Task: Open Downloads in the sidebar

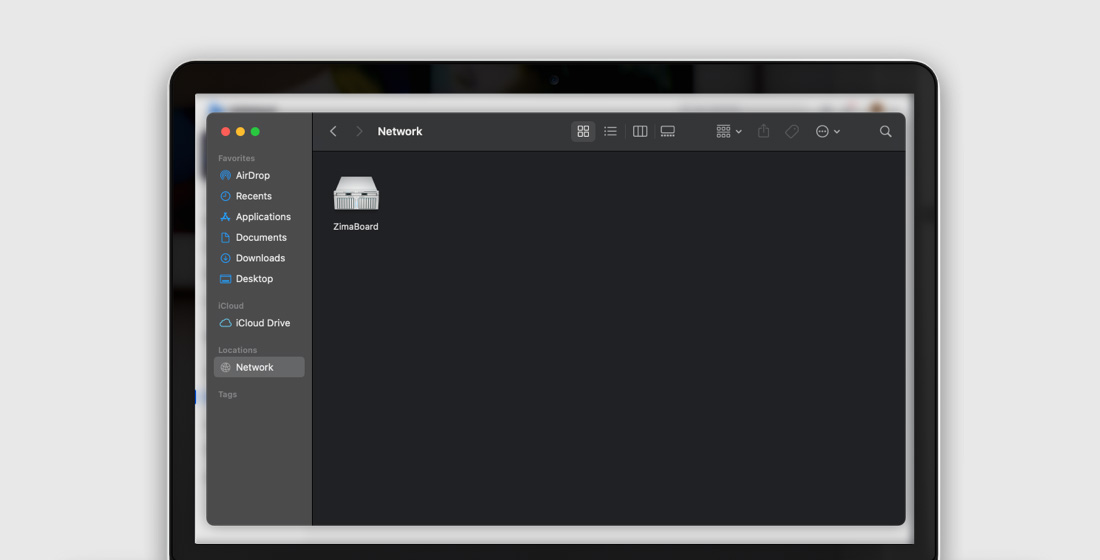Action: (259, 258)
